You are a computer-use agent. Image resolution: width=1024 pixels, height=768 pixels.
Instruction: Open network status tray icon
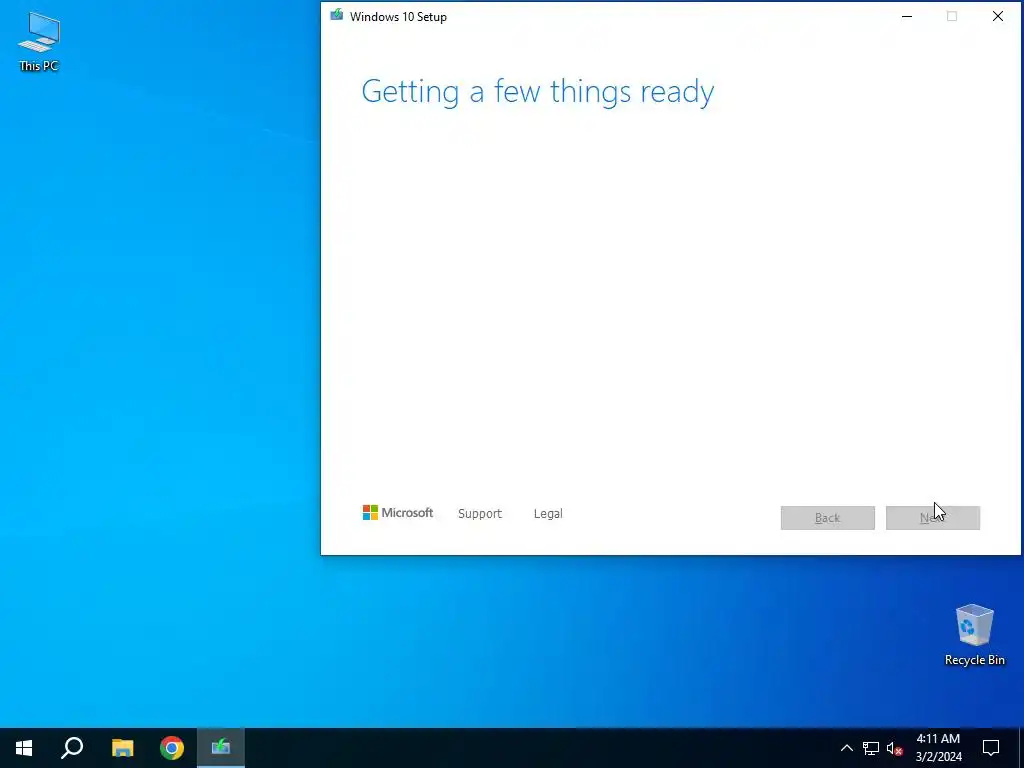coord(871,748)
